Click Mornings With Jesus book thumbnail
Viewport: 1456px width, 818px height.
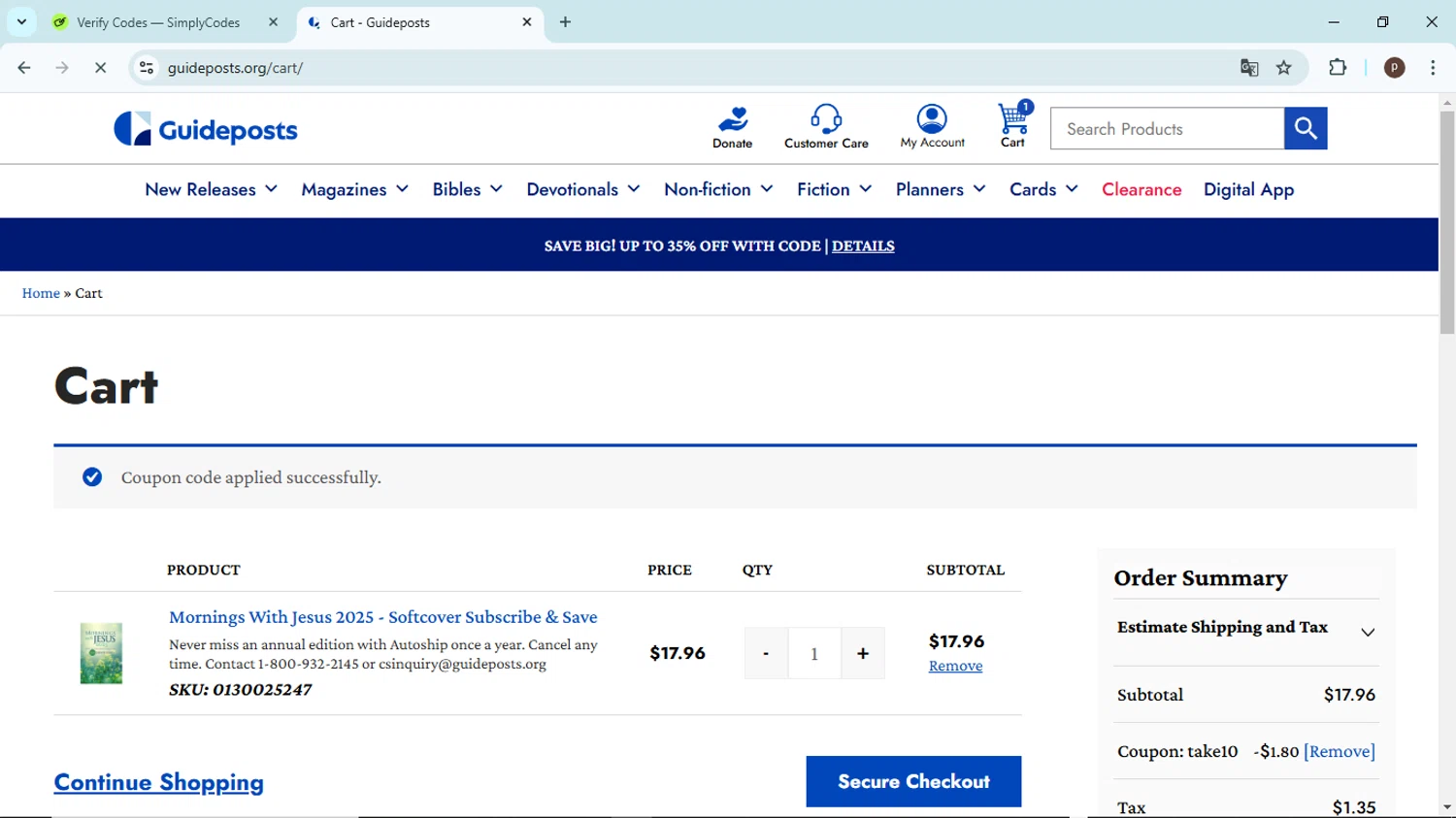(101, 653)
